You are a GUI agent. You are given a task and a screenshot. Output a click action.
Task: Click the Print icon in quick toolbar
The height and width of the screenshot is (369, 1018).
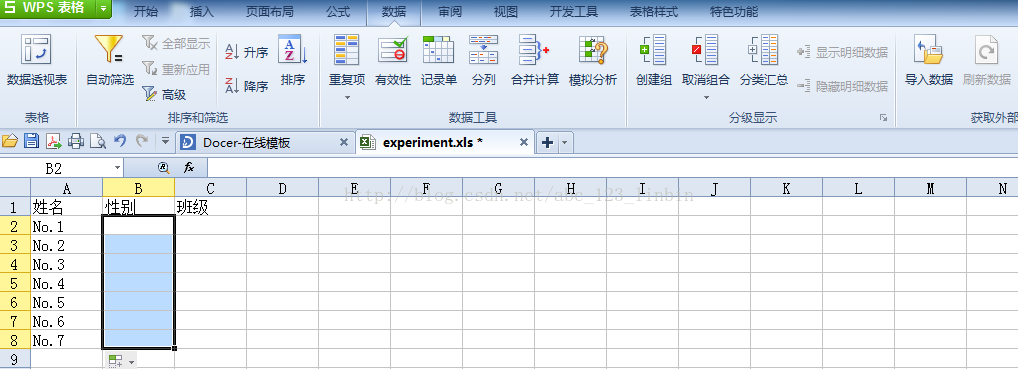[76, 141]
